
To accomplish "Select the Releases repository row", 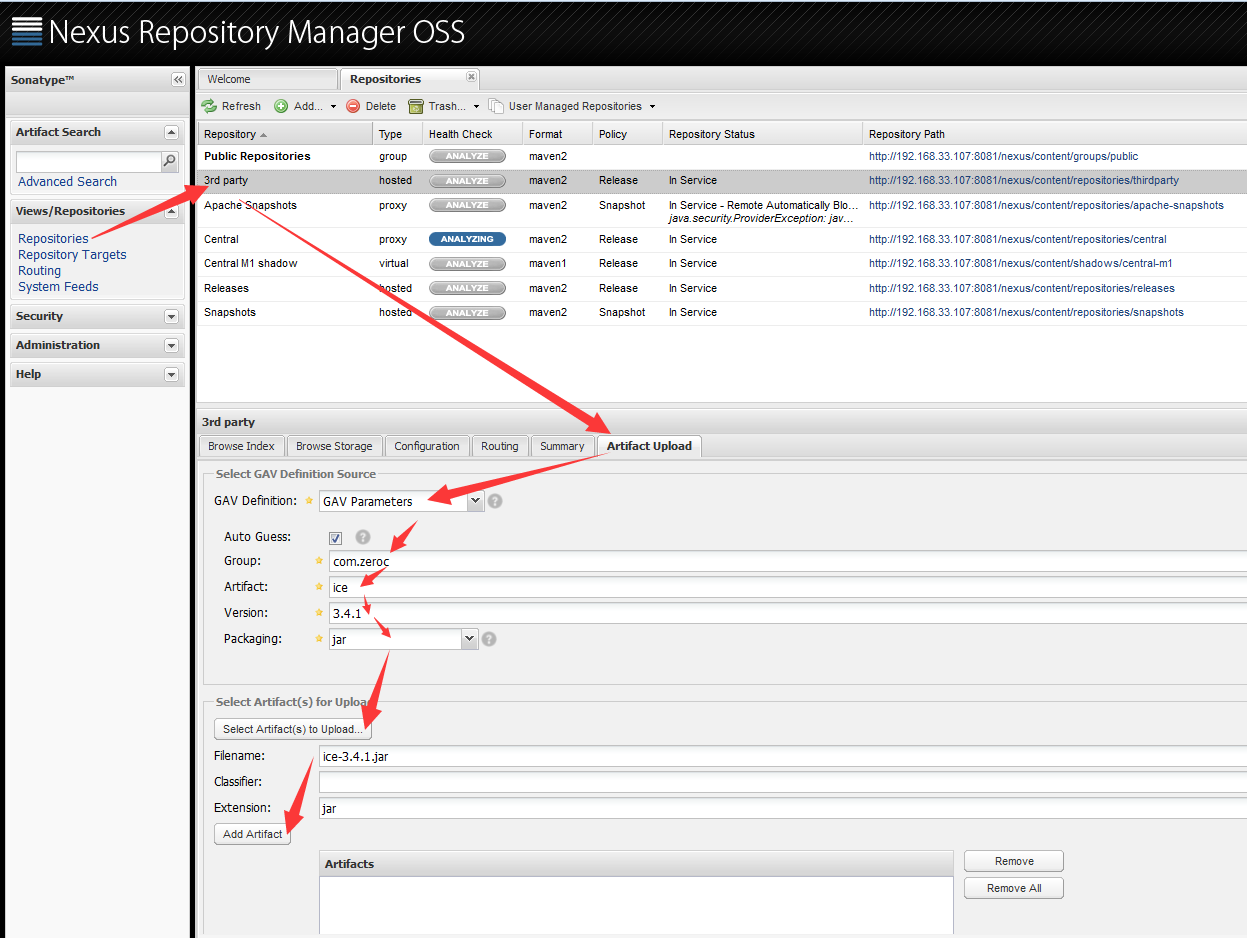I will [x=722, y=288].
